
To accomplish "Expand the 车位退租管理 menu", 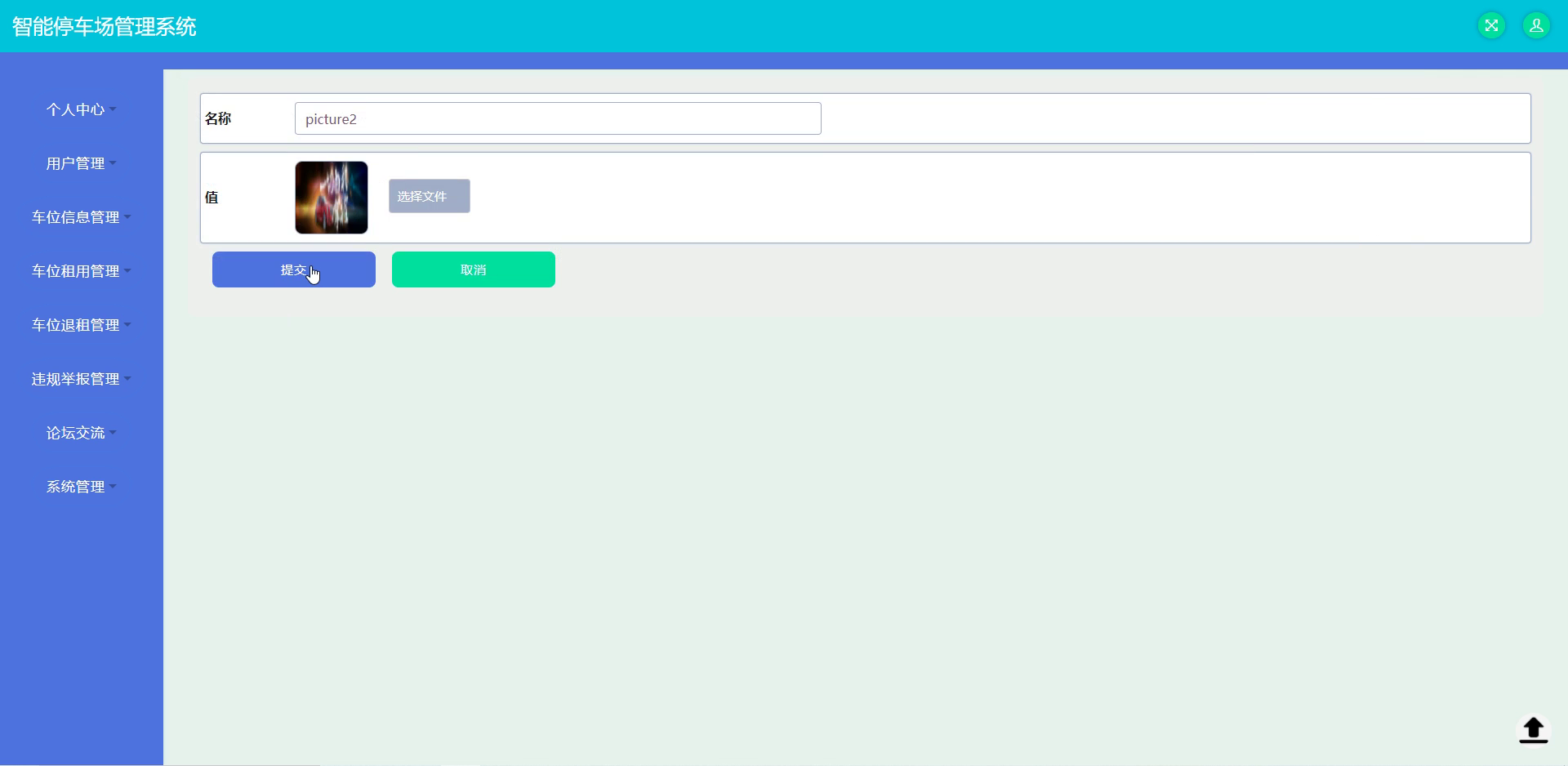I will (82, 325).
